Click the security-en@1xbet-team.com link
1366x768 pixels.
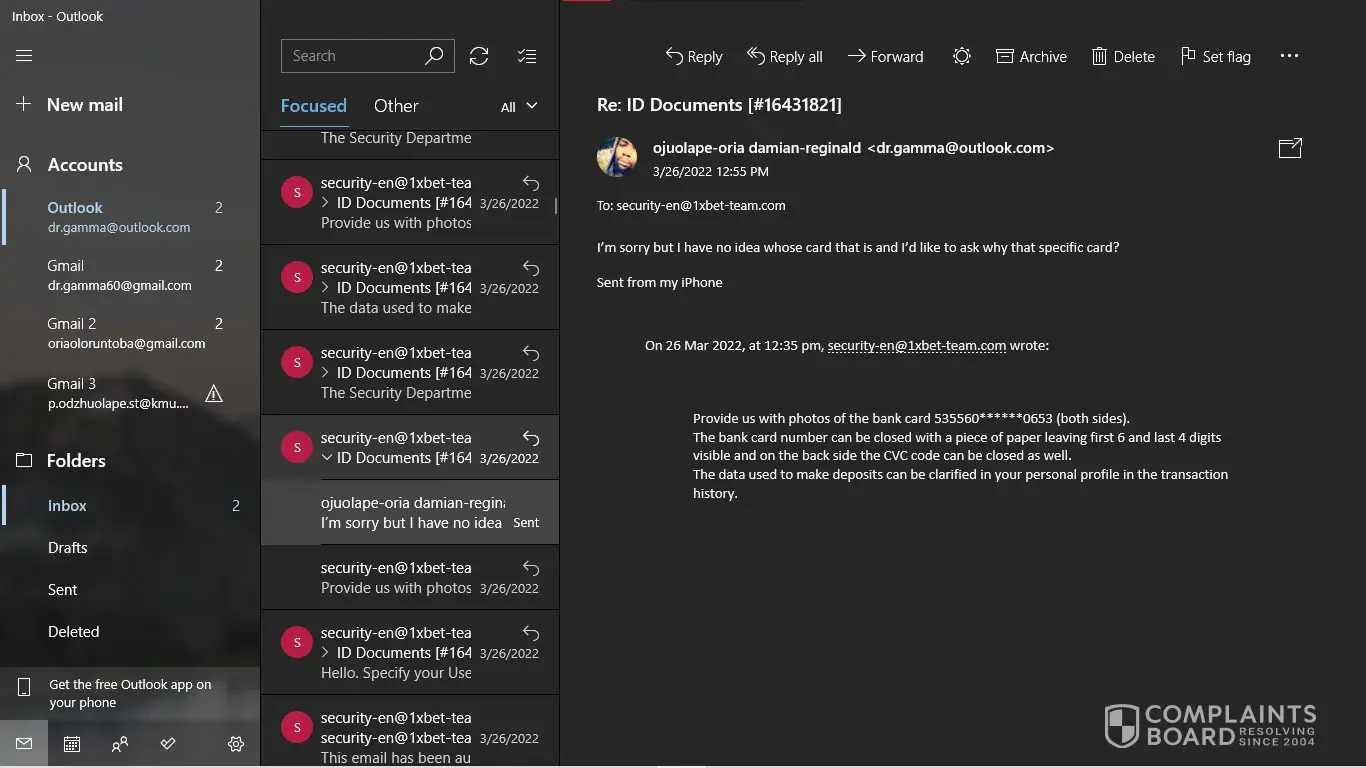pos(916,346)
